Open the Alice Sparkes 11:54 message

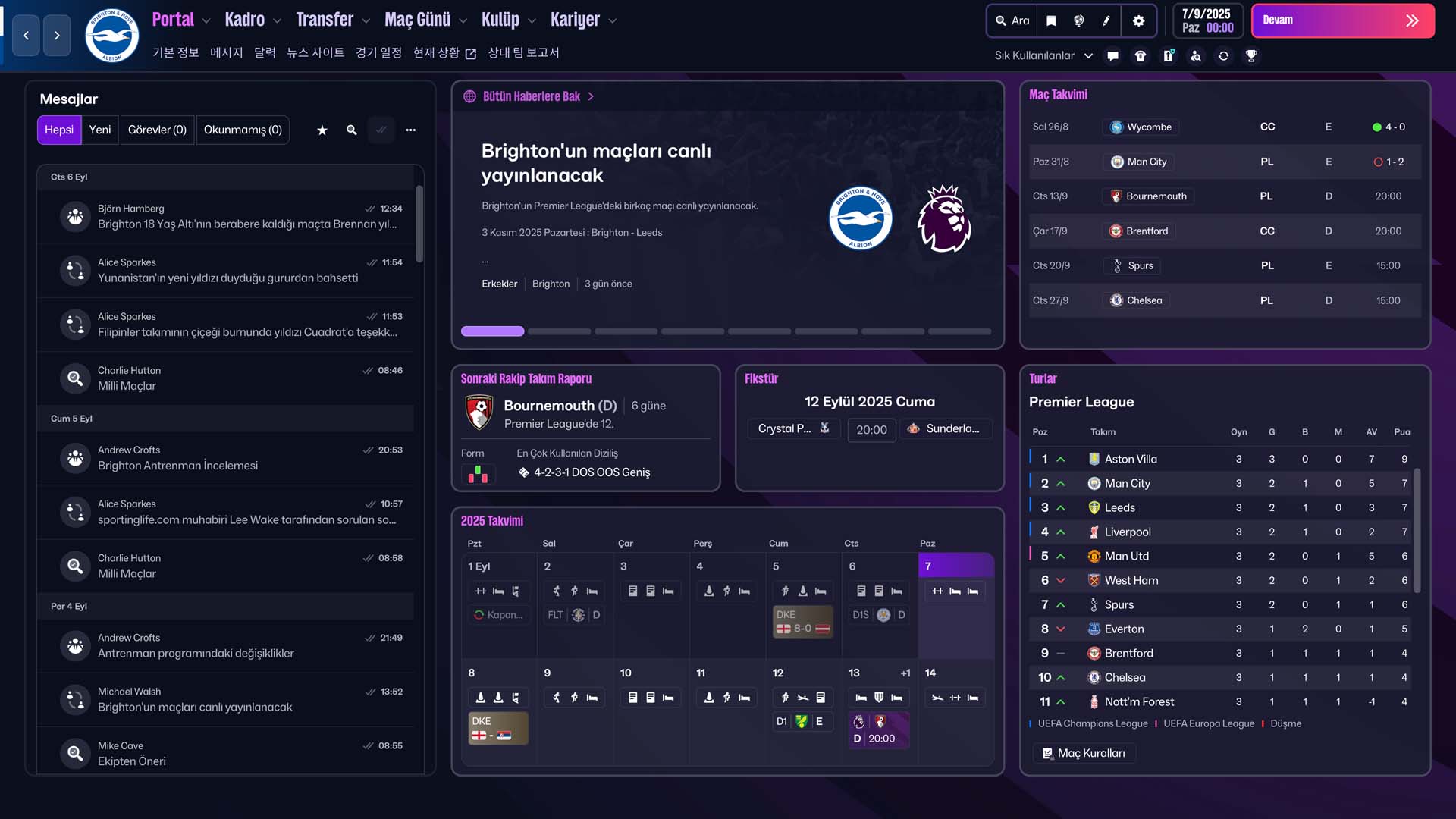coord(226,270)
